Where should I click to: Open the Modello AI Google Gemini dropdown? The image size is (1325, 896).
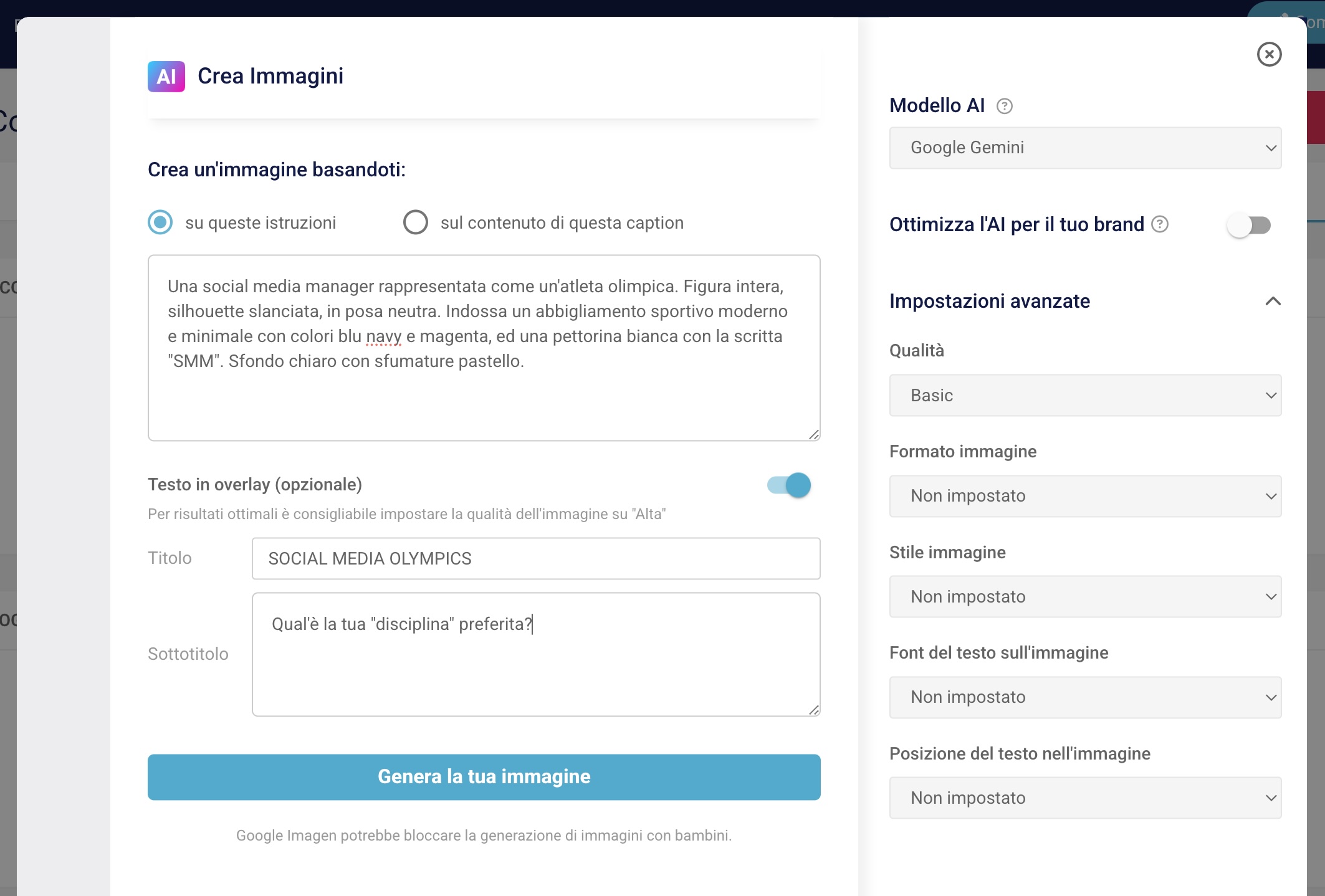[1085, 148]
